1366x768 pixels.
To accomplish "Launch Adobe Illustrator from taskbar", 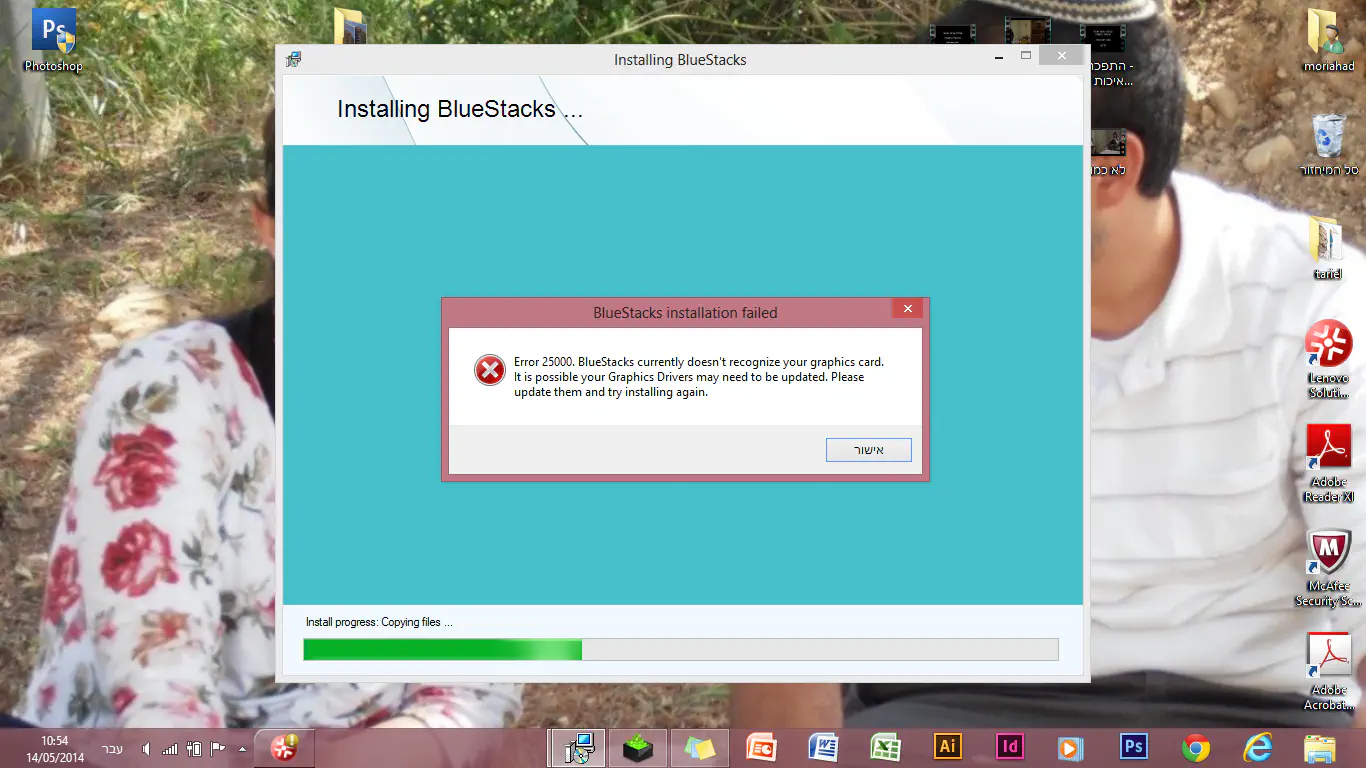I will click(947, 747).
